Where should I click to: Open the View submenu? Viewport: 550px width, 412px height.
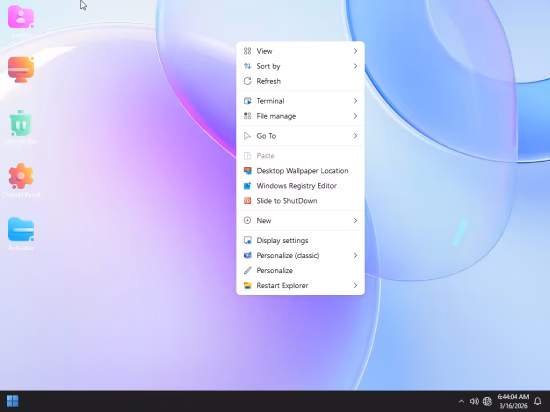click(x=300, y=51)
